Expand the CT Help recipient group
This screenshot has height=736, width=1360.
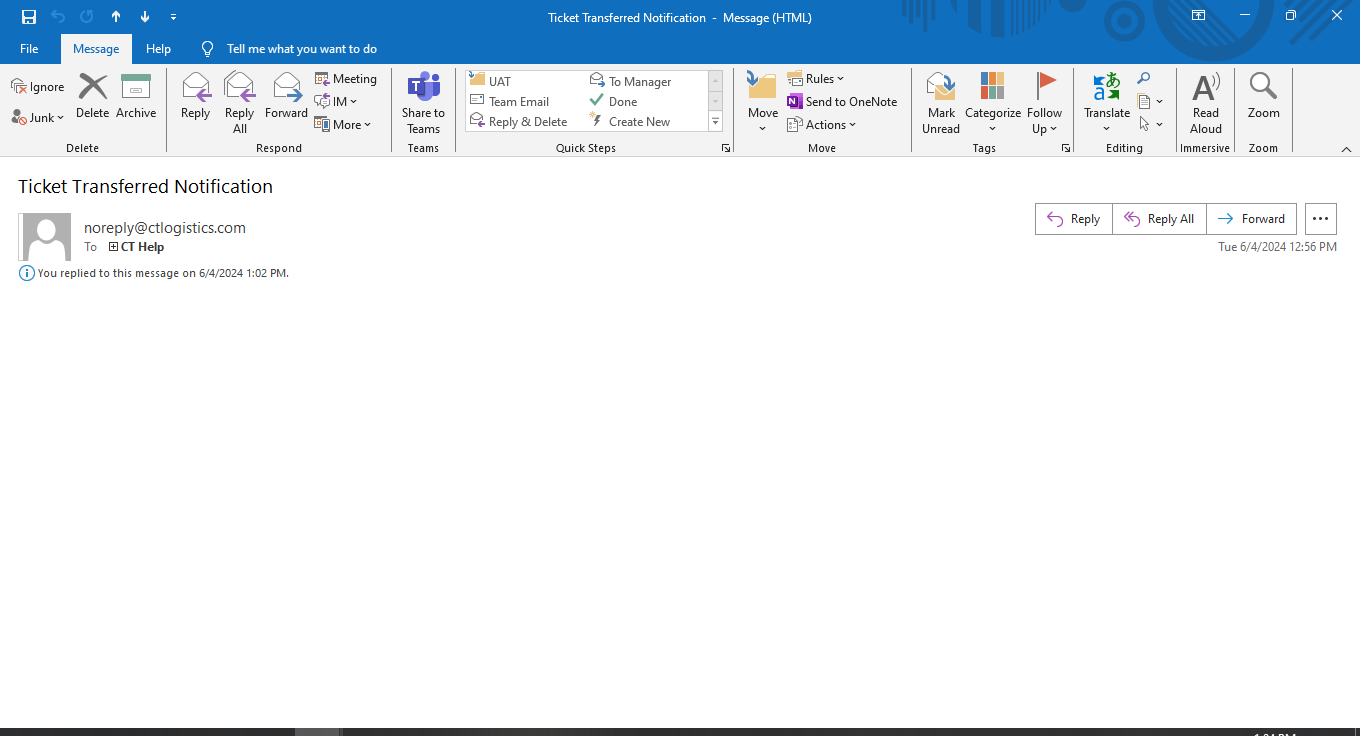point(114,247)
